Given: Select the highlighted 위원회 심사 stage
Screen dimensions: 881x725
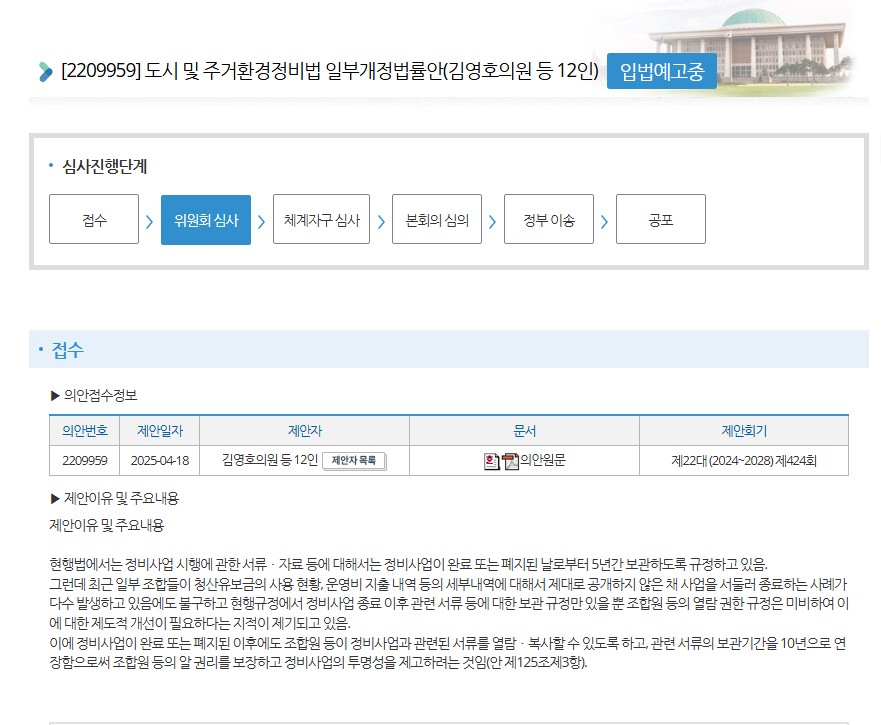Looking at the screenshot, I should pos(205,219).
